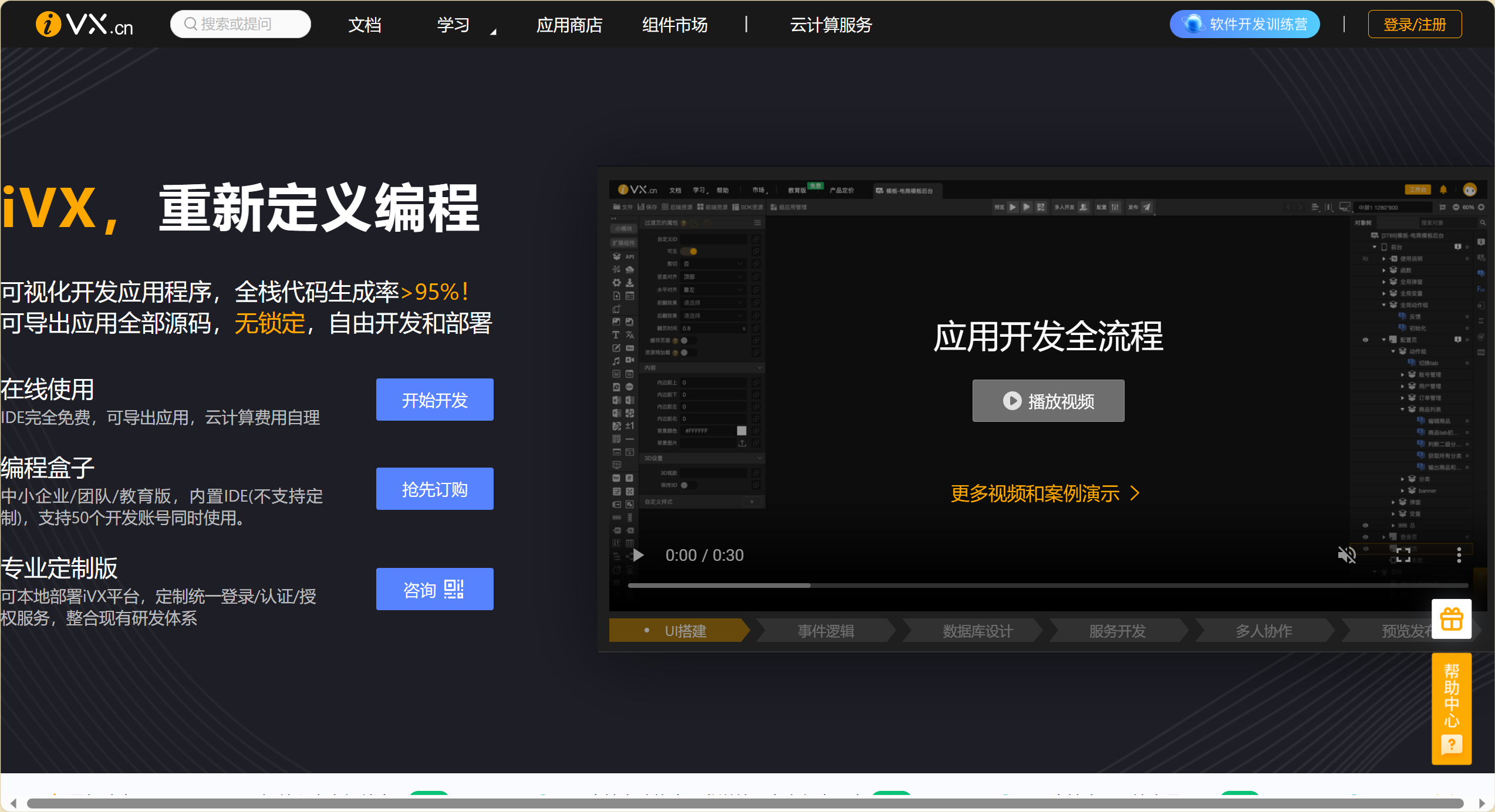Click the 登录/注册 button

coord(1415,25)
